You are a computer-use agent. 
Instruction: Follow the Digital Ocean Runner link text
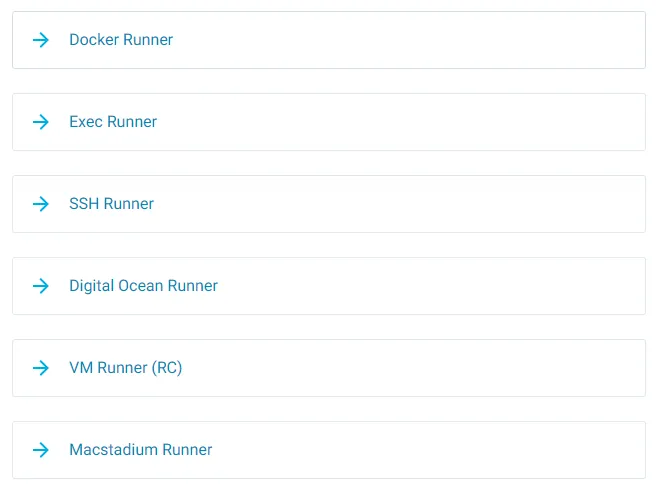[143, 286]
